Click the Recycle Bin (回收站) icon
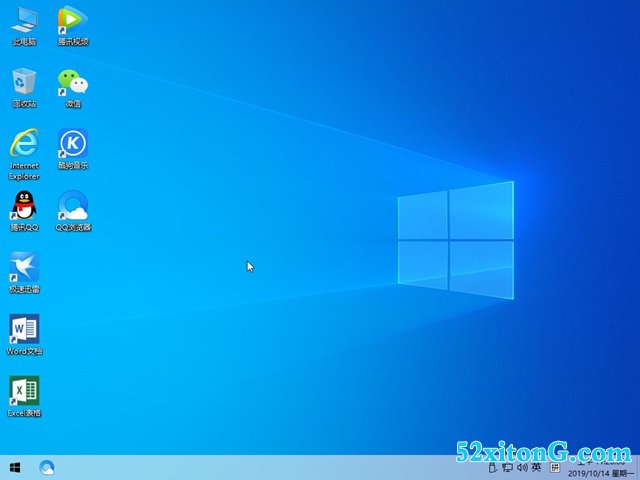 coord(24,83)
